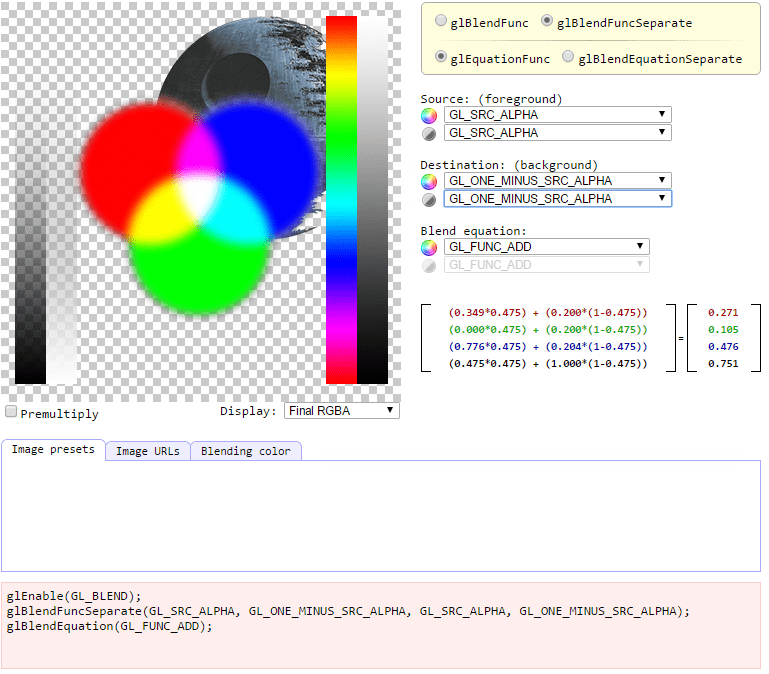This screenshot has width=769, height=674.
Task: Click the glEnable(GL_BLEND); code line
Action: pos(74,596)
